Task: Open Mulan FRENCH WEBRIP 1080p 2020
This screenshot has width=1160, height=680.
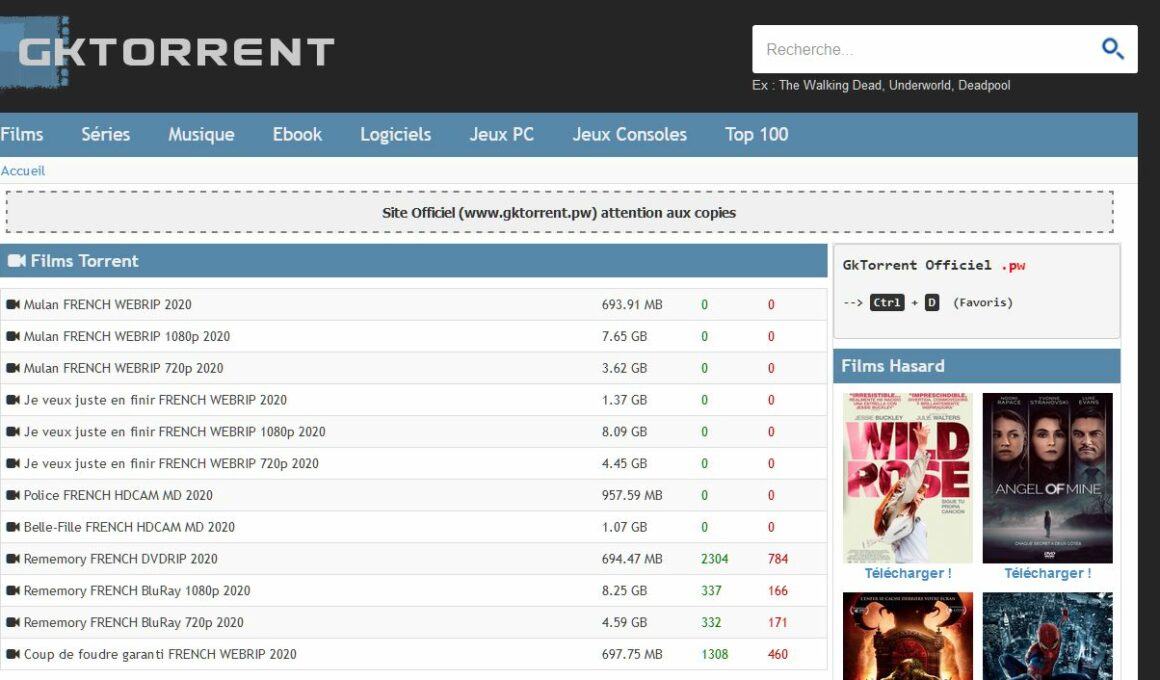Action: 127,336
